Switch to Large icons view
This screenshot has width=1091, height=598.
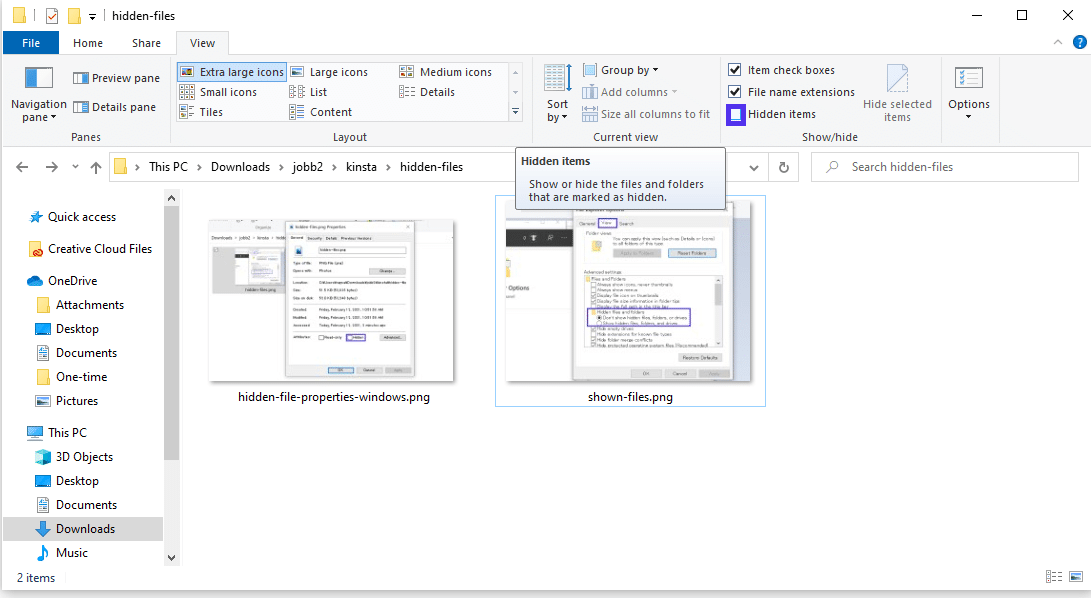tap(336, 71)
